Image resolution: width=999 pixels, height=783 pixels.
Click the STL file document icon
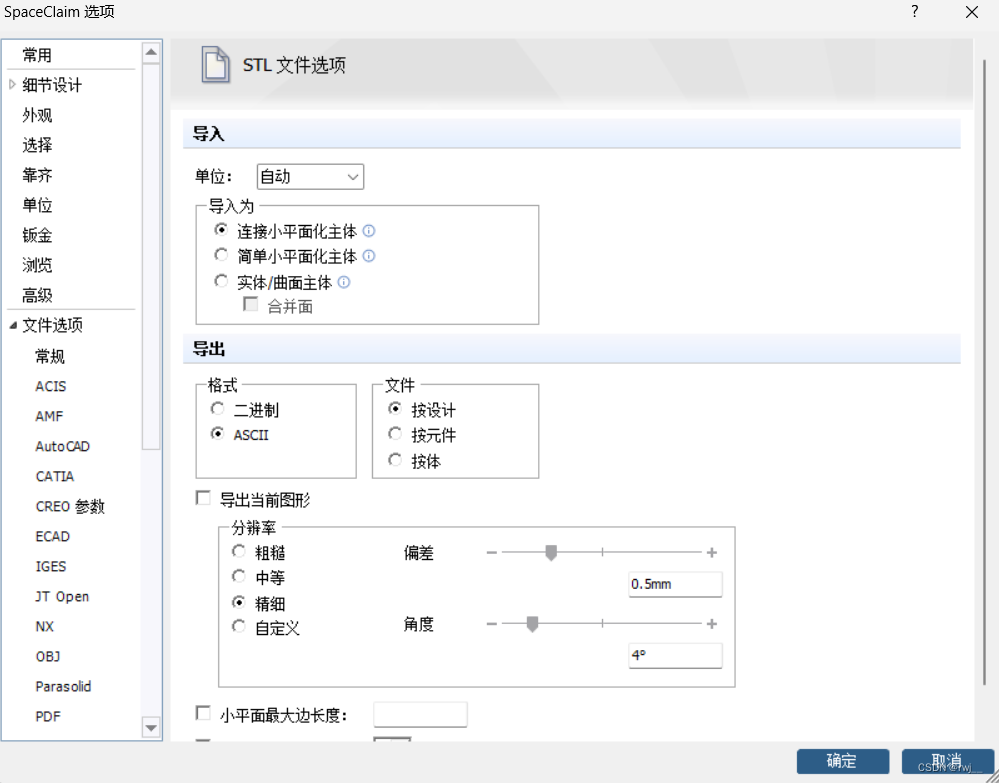point(215,64)
